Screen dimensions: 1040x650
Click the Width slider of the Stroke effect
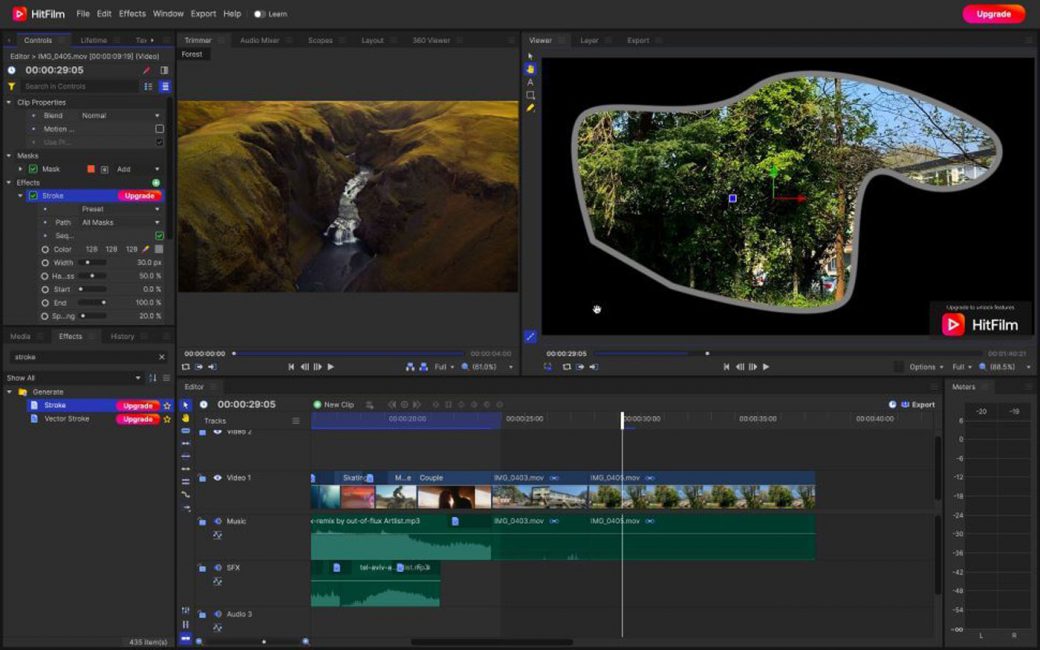tap(89, 262)
